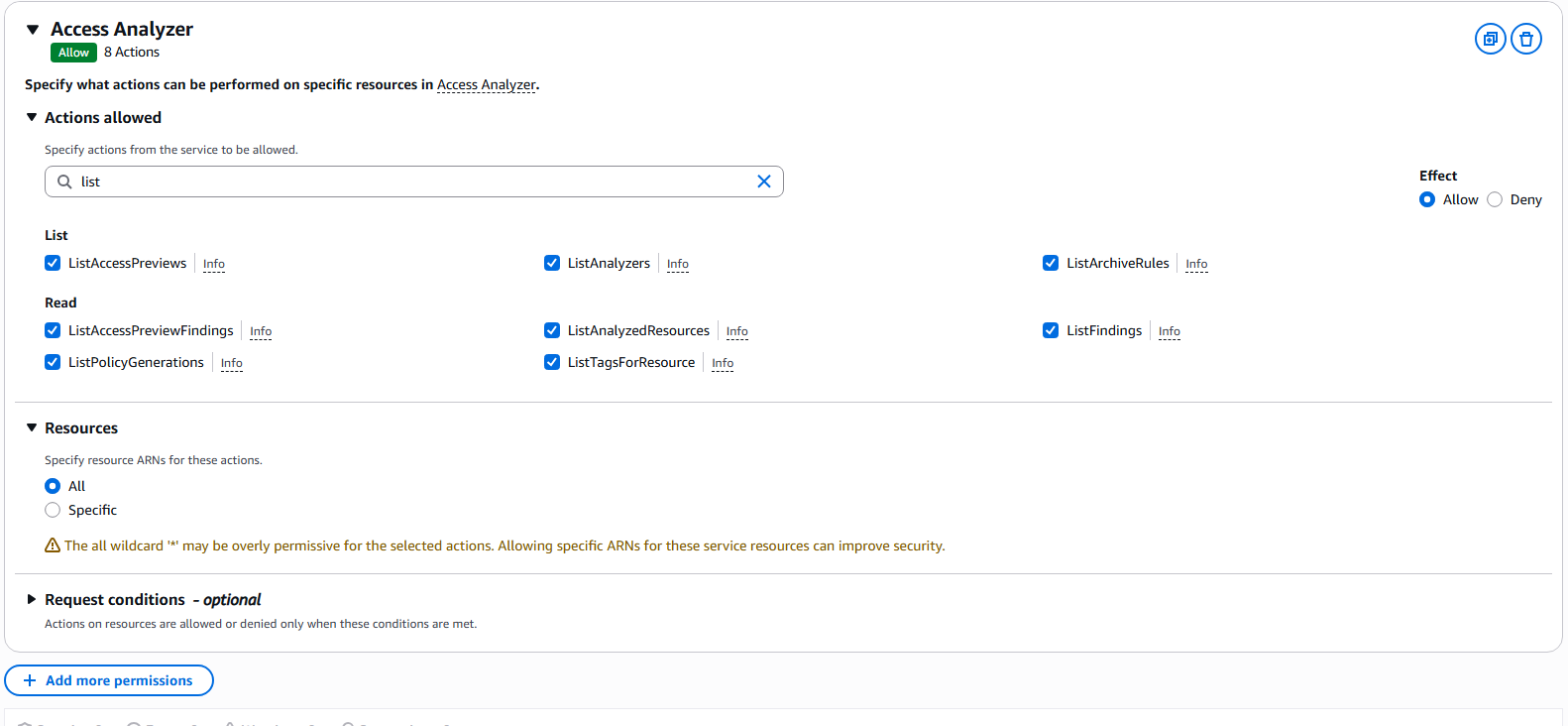
Task: Toggle ListFindings checkbox
Action: (1051, 330)
